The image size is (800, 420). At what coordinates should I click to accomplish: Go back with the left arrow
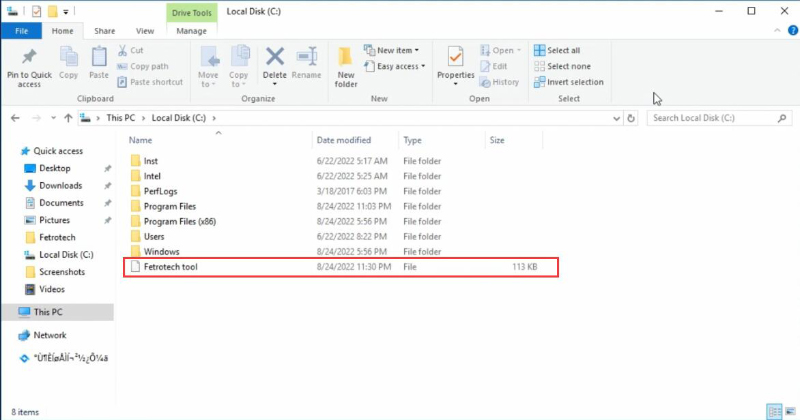pyautogui.click(x=15, y=118)
